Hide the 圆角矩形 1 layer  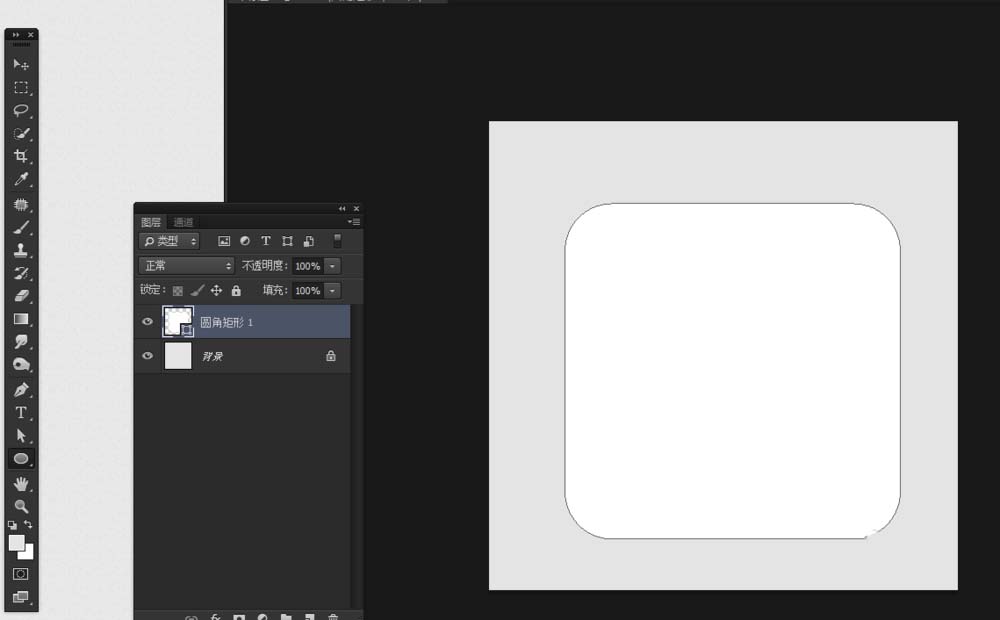coord(148,322)
